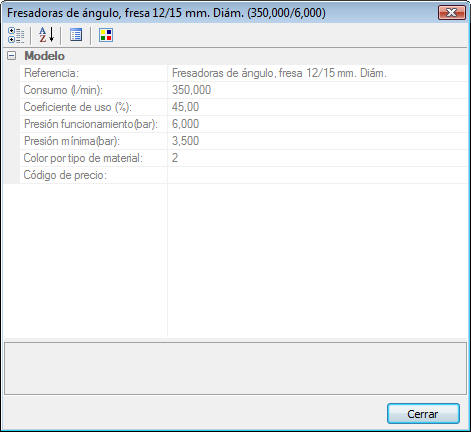The image size is (471, 432).
Task: Open the property pages list icon
Action: [x=76, y=35]
